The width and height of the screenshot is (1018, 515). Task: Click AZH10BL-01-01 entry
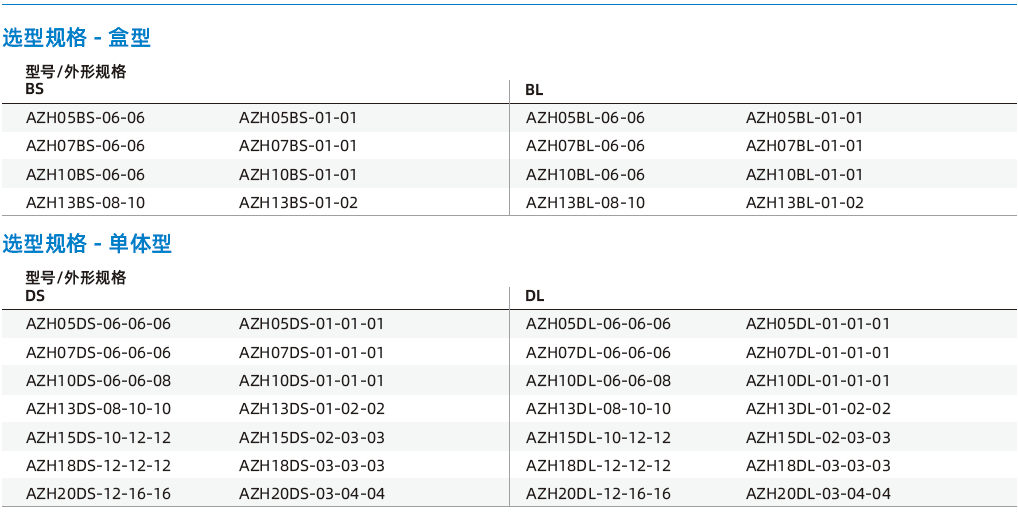pos(804,175)
